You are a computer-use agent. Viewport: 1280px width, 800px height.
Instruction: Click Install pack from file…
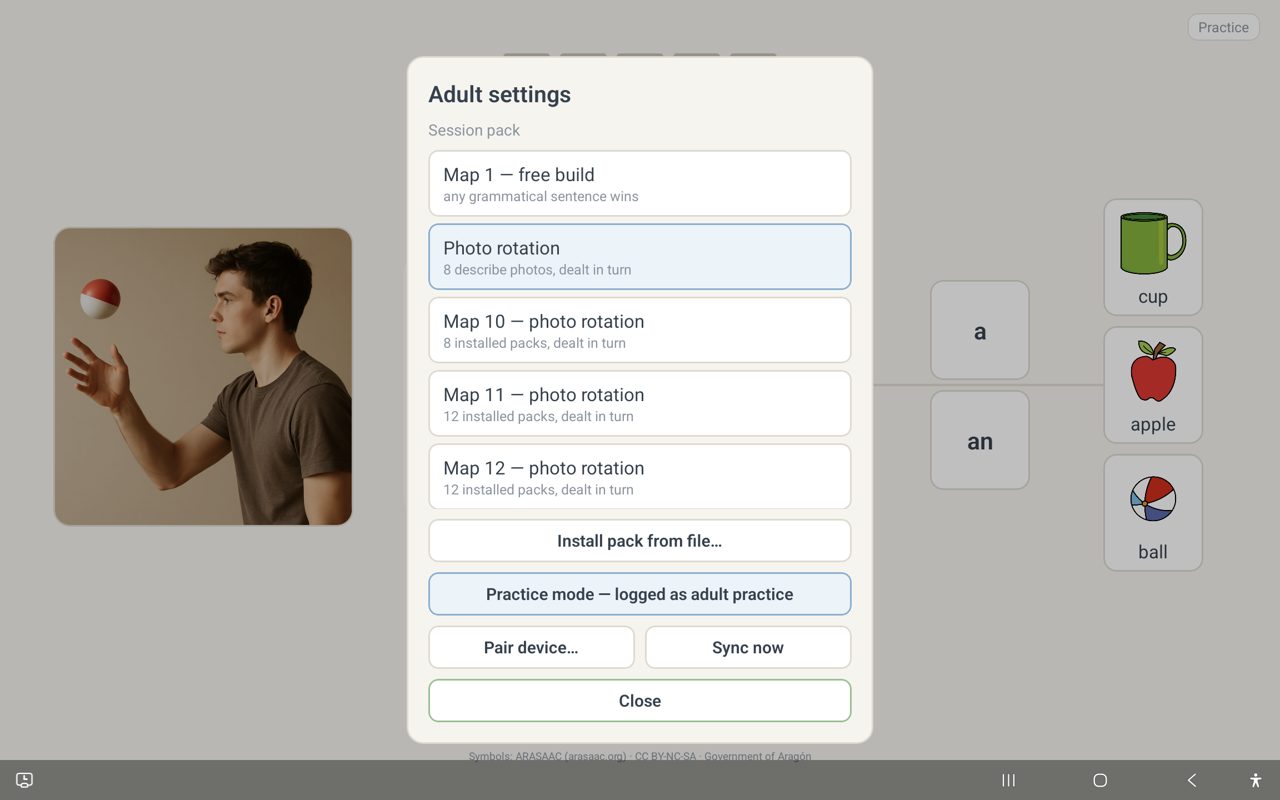[x=640, y=541]
